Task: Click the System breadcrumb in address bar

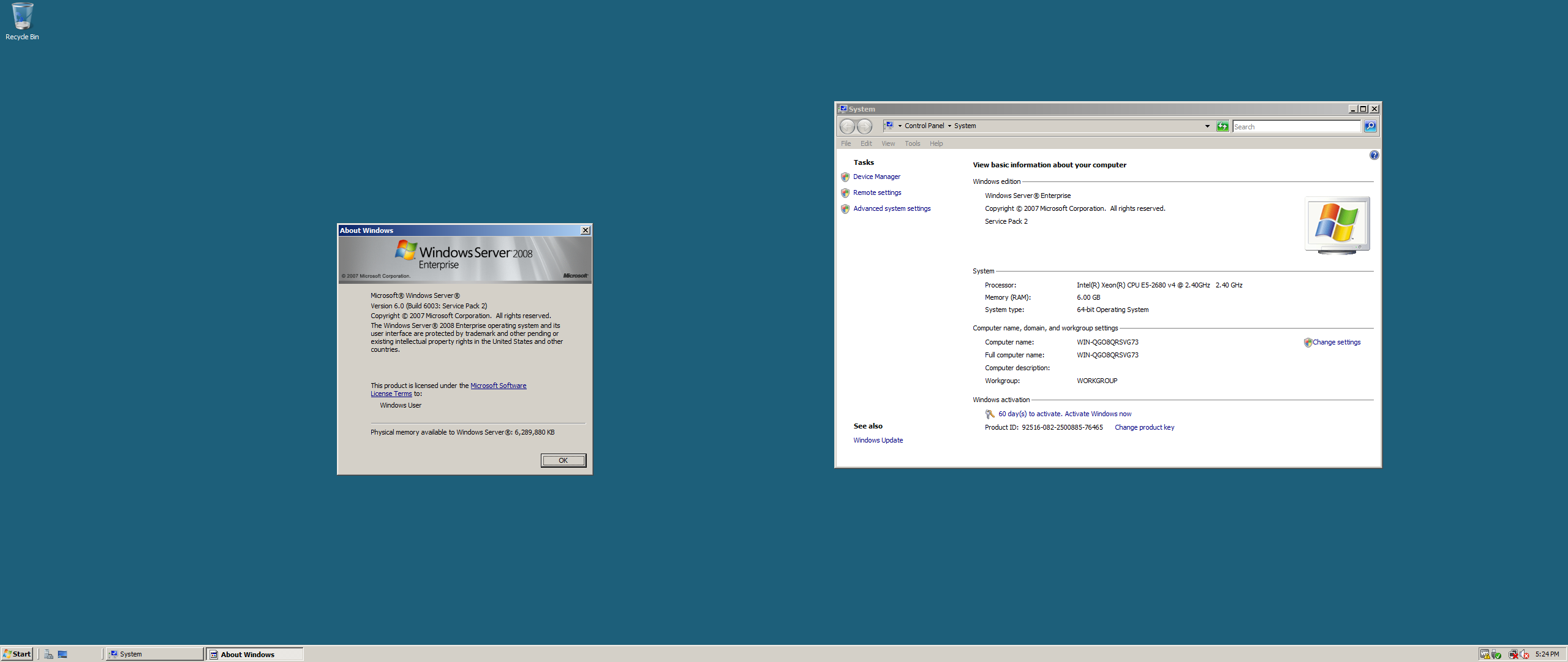Action: [x=965, y=126]
